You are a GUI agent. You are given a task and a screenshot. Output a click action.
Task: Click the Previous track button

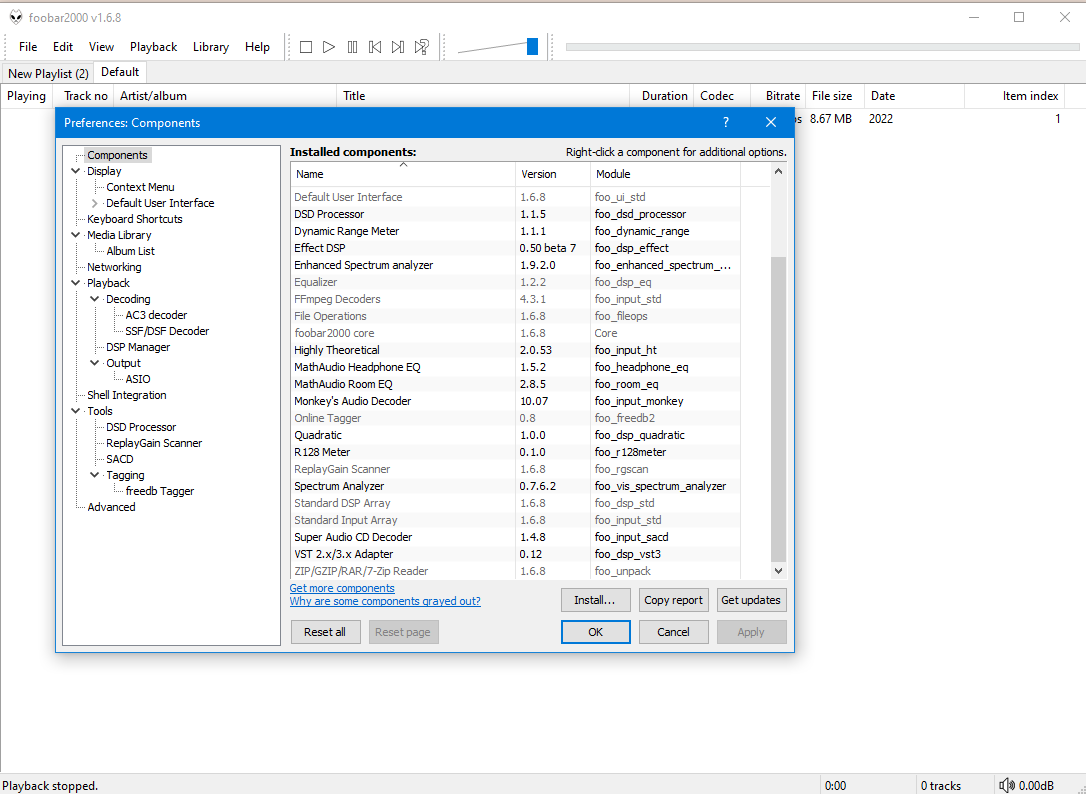coord(375,47)
